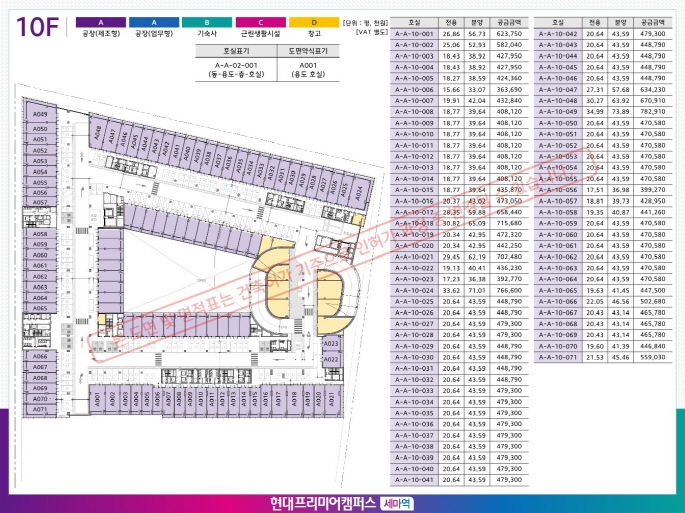Screen dimensions: 685x513
Task: Choose unit A071 on the floor plan
Action: pos(40,410)
